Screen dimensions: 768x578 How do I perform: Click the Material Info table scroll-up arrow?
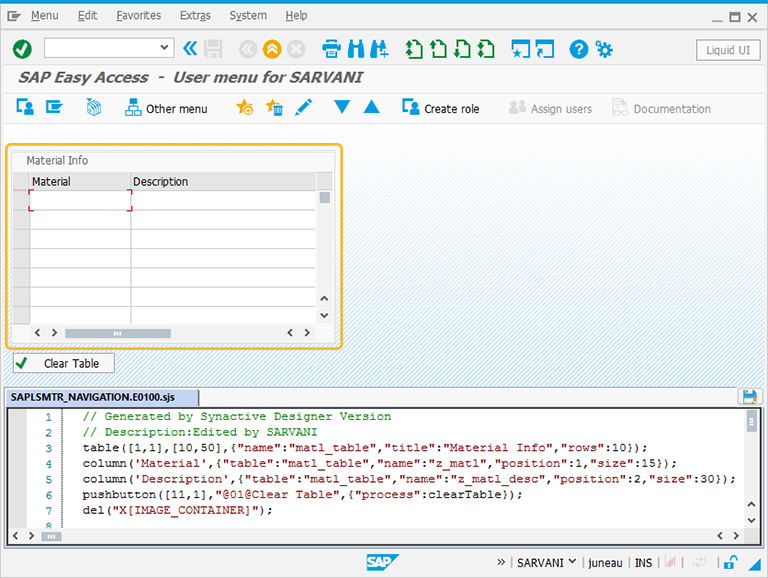coord(324,298)
